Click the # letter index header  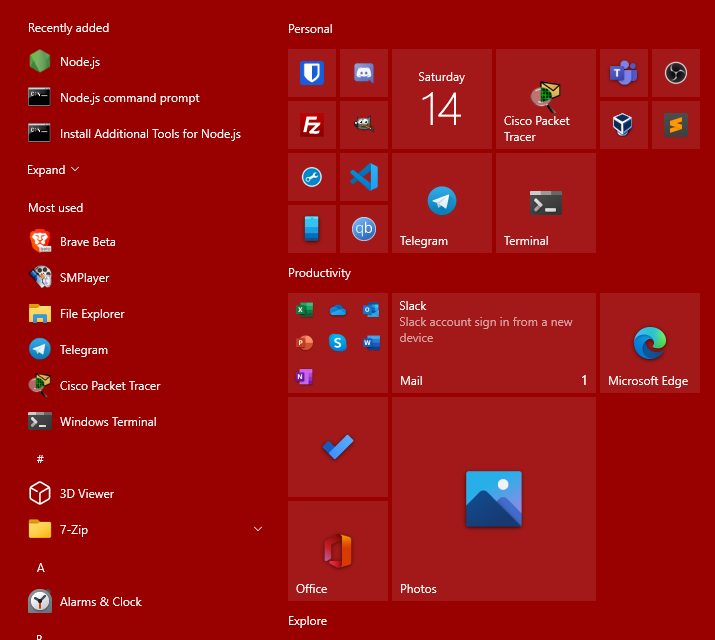click(40, 459)
